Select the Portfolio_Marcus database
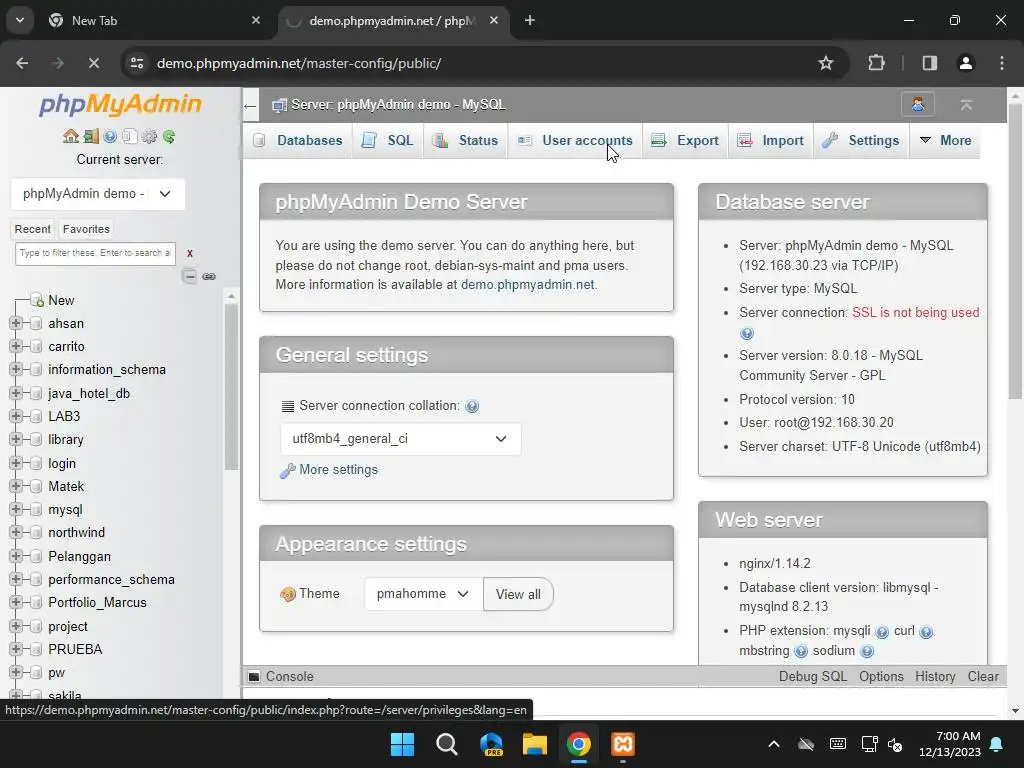Image resolution: width=1024 pixels, height=768 pixels. coord(97,602)
